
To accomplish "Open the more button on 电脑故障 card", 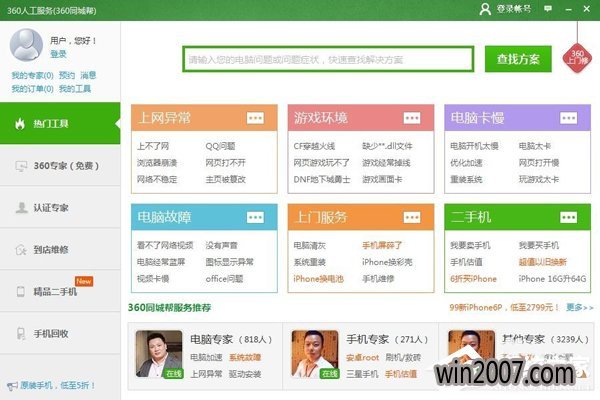I will 255,217.
